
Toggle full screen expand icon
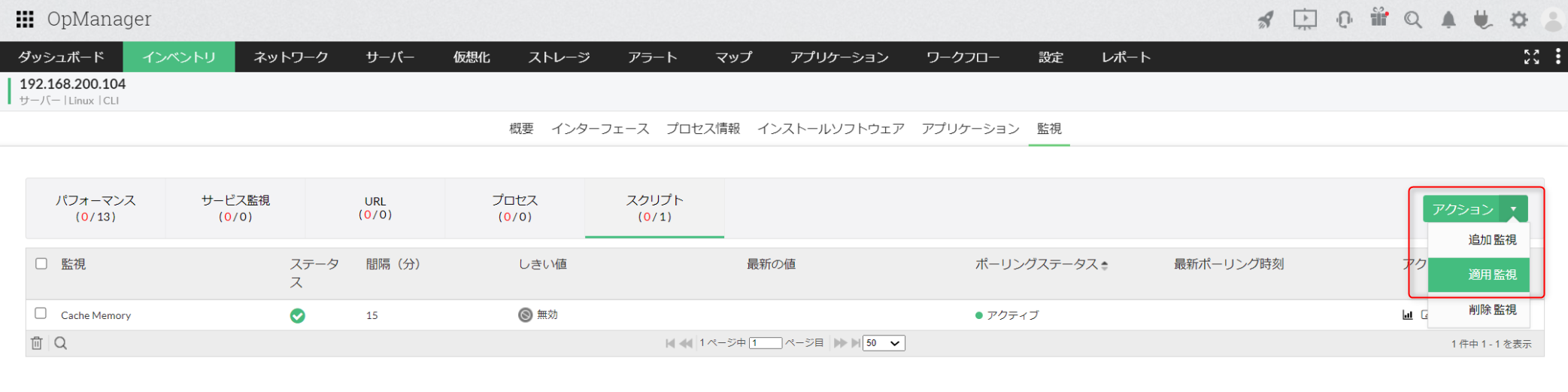[x=1531, y=57]
